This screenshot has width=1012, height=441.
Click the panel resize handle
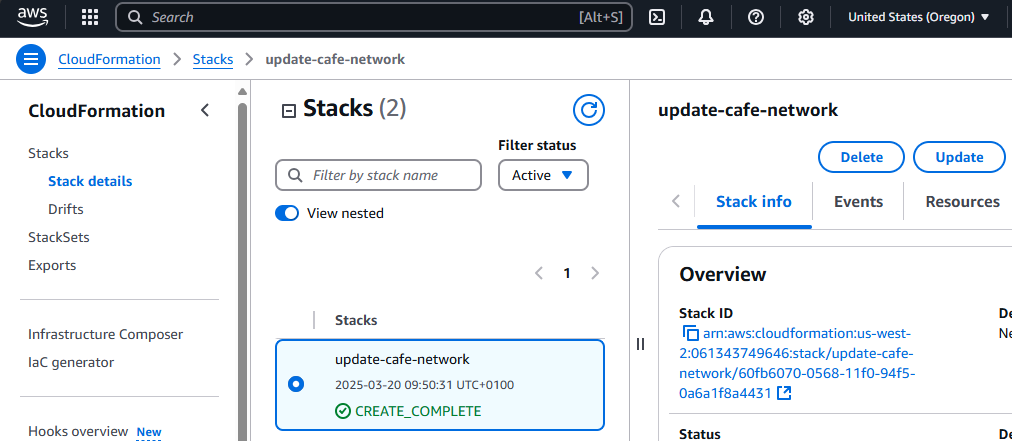coord(640,344)
